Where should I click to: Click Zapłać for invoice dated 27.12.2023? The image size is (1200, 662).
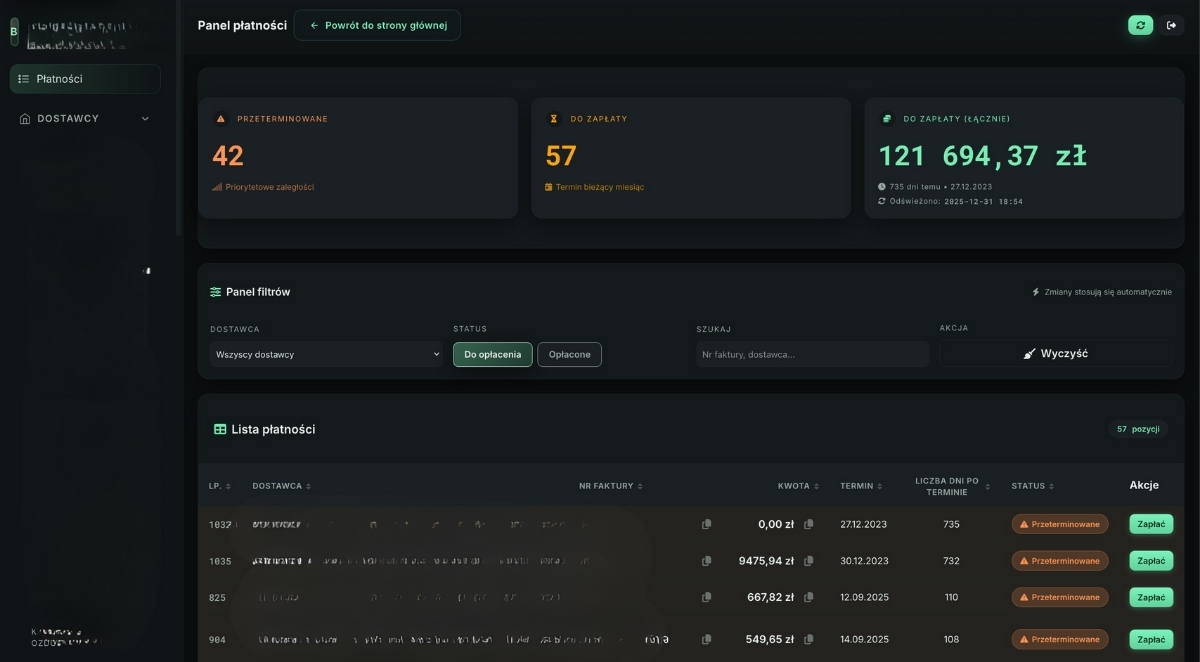[1151, 524]
